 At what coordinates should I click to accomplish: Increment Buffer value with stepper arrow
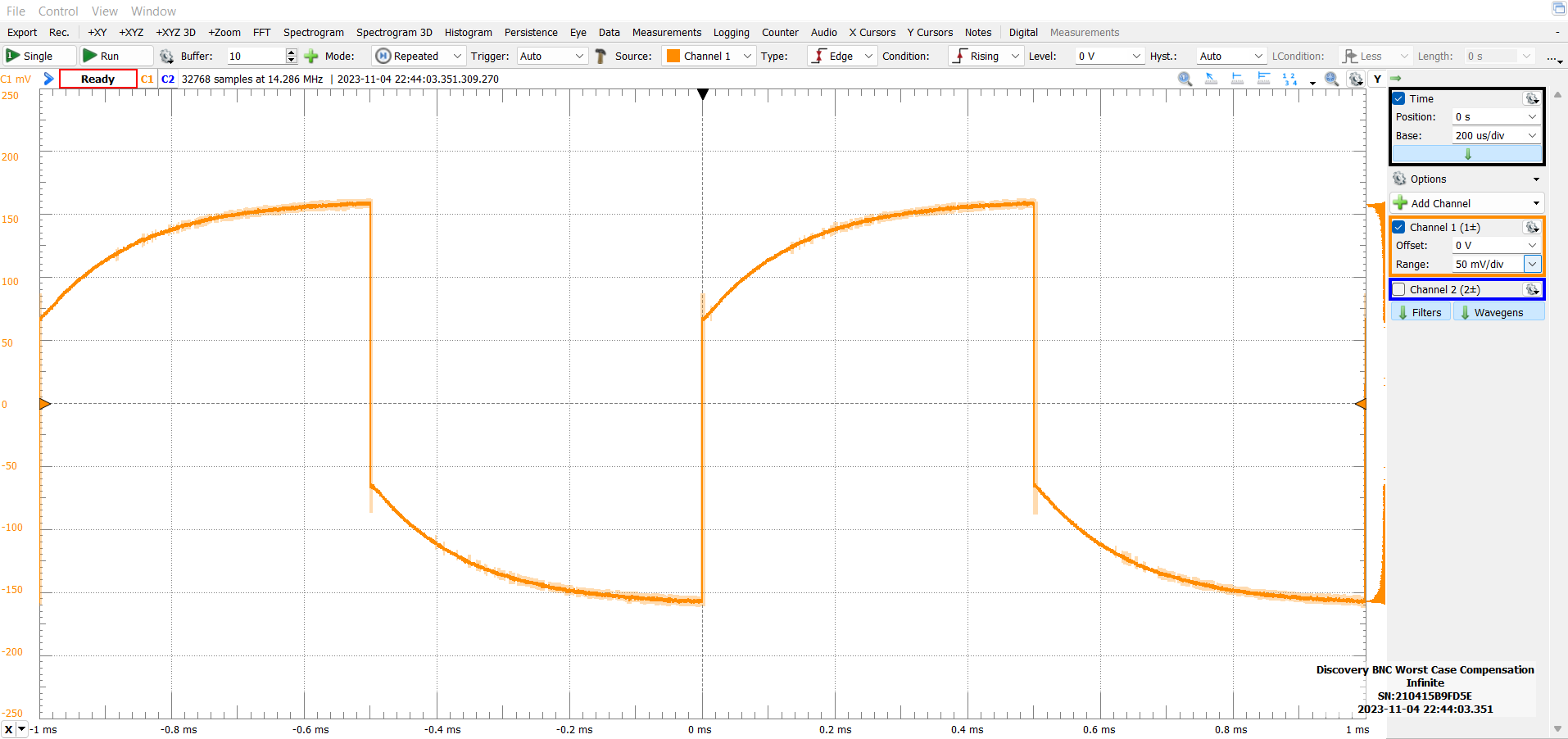click(291, 52)
